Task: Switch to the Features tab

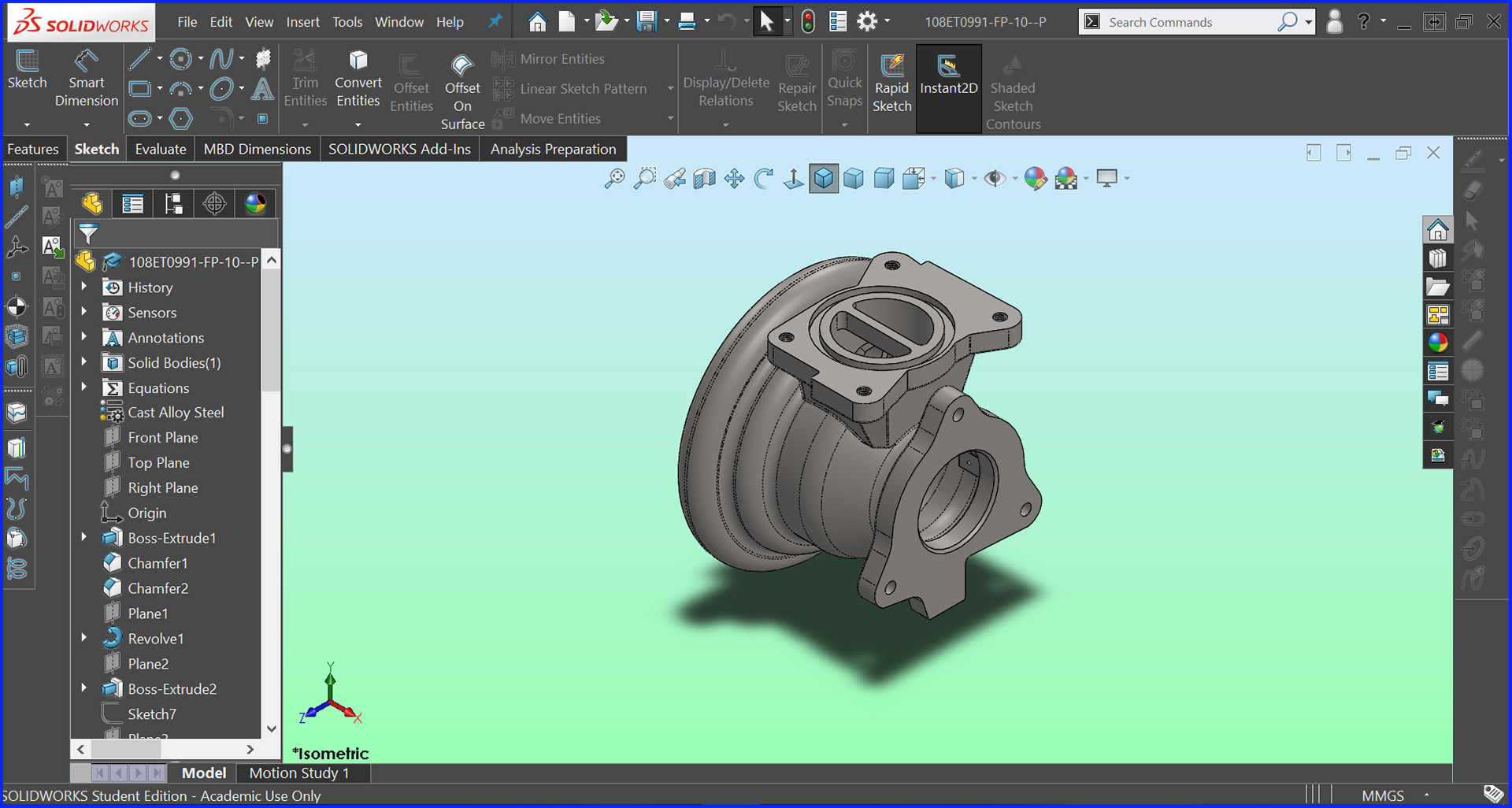Action: coord(33,149)
